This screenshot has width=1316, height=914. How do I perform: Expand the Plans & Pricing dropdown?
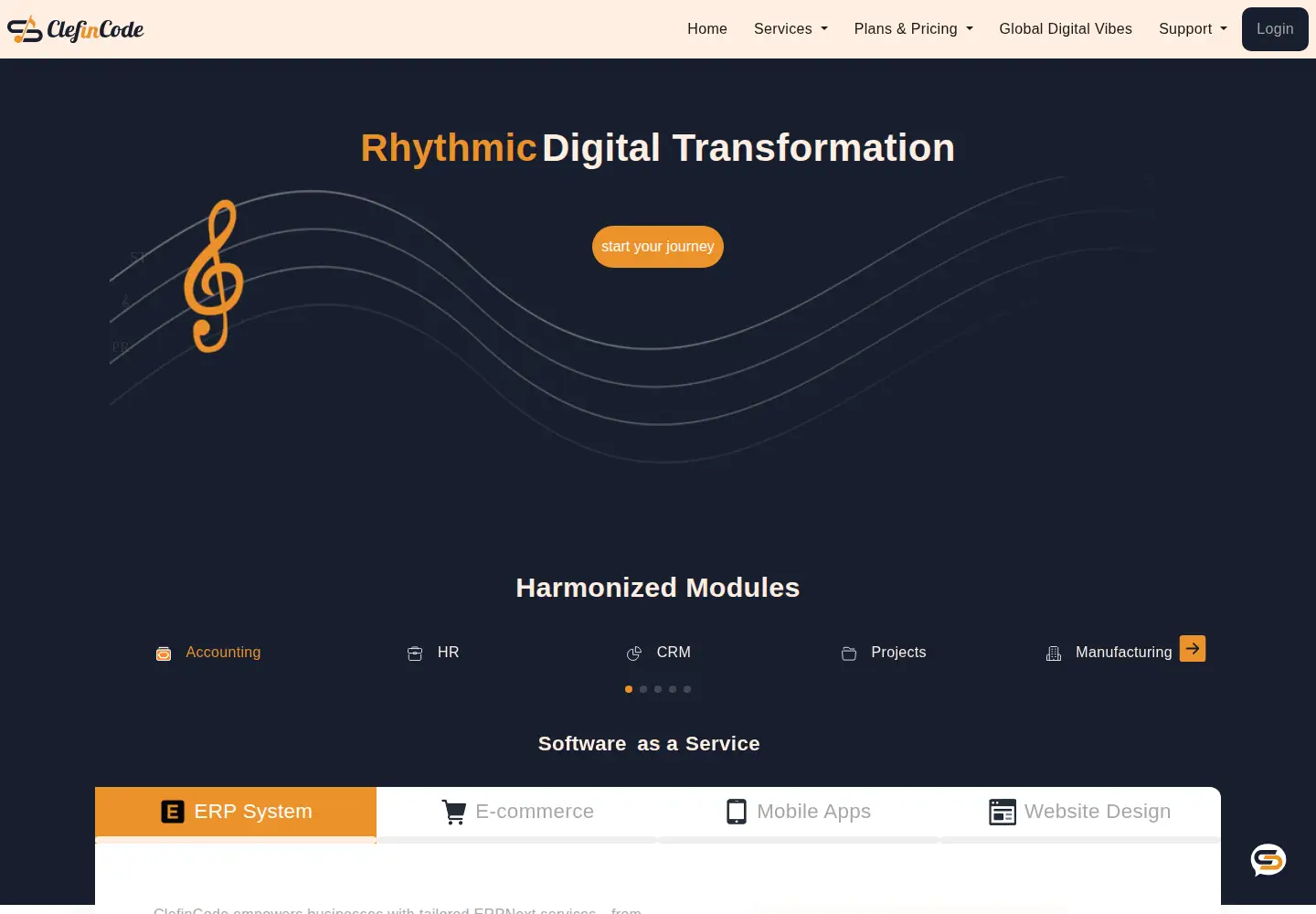tap(914, 29)
